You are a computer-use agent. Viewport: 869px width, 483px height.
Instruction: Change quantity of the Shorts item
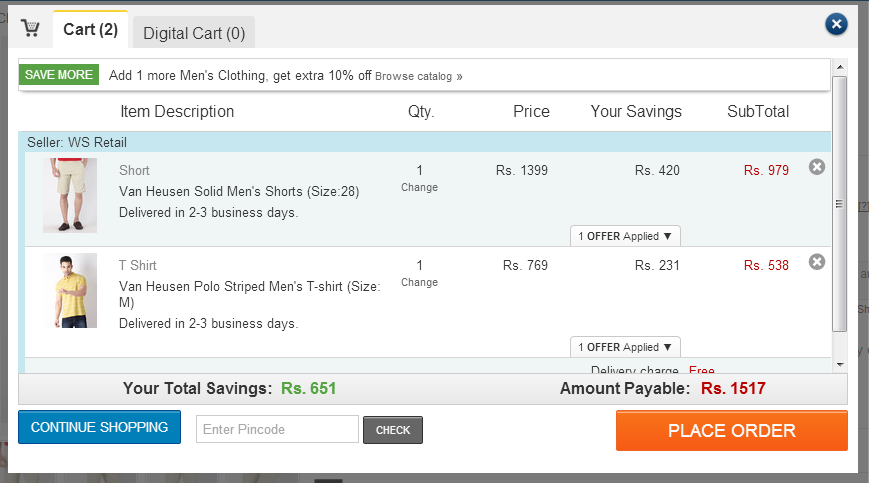(x=419, y=187)
